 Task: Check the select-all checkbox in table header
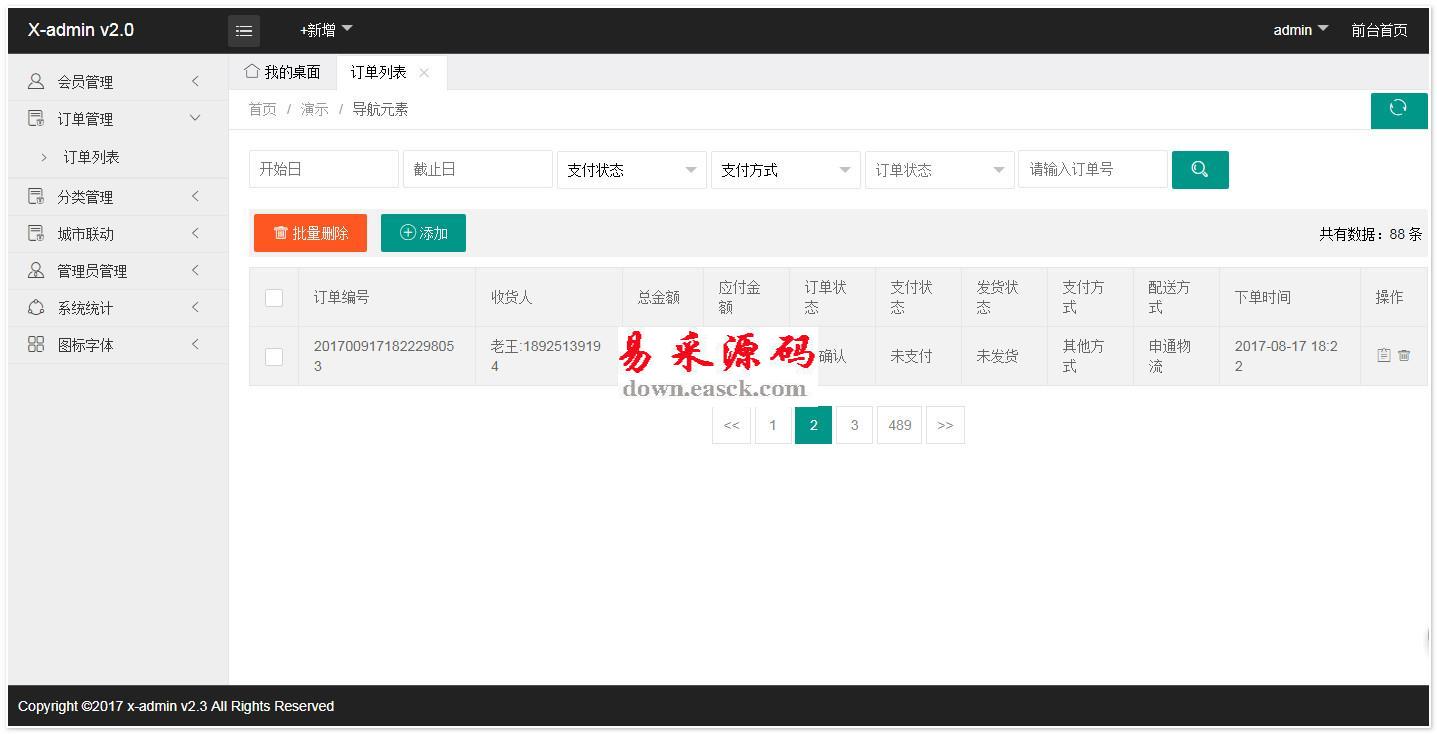[274, 297]
